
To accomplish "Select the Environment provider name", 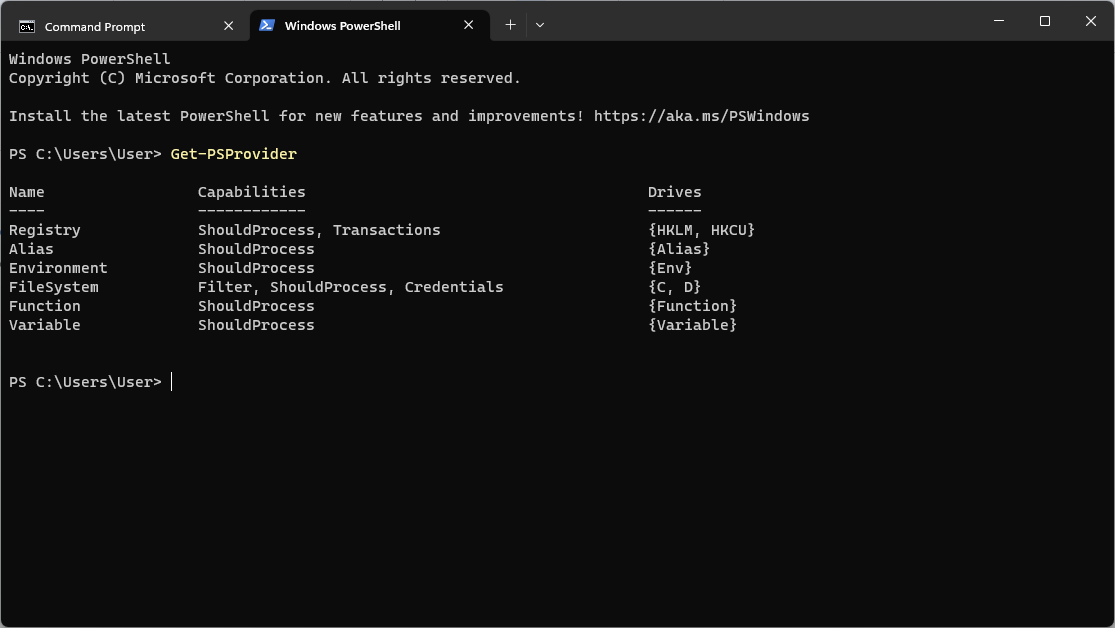I will click(x=58, y=268).
